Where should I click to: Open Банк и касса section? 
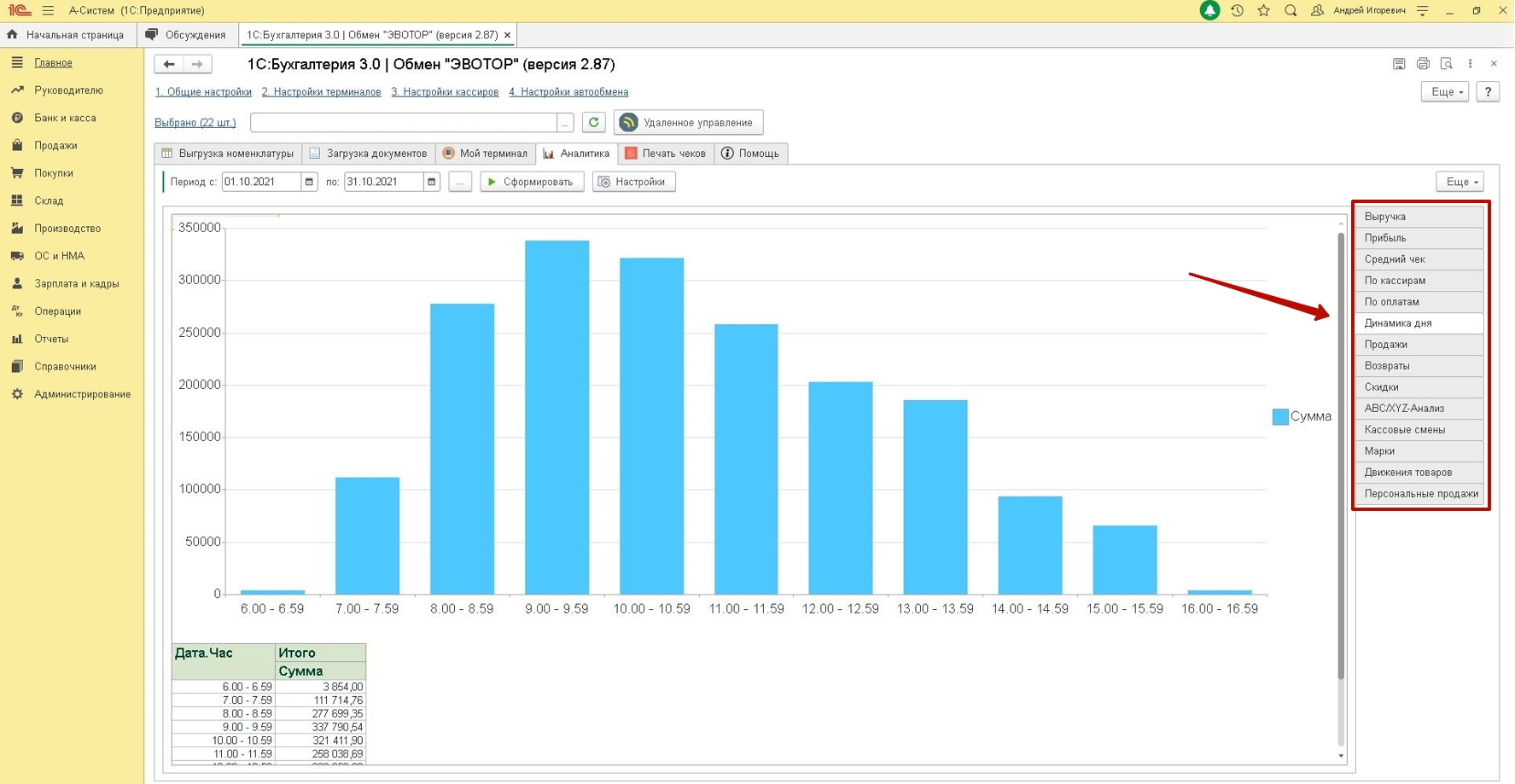coord(65,118)
